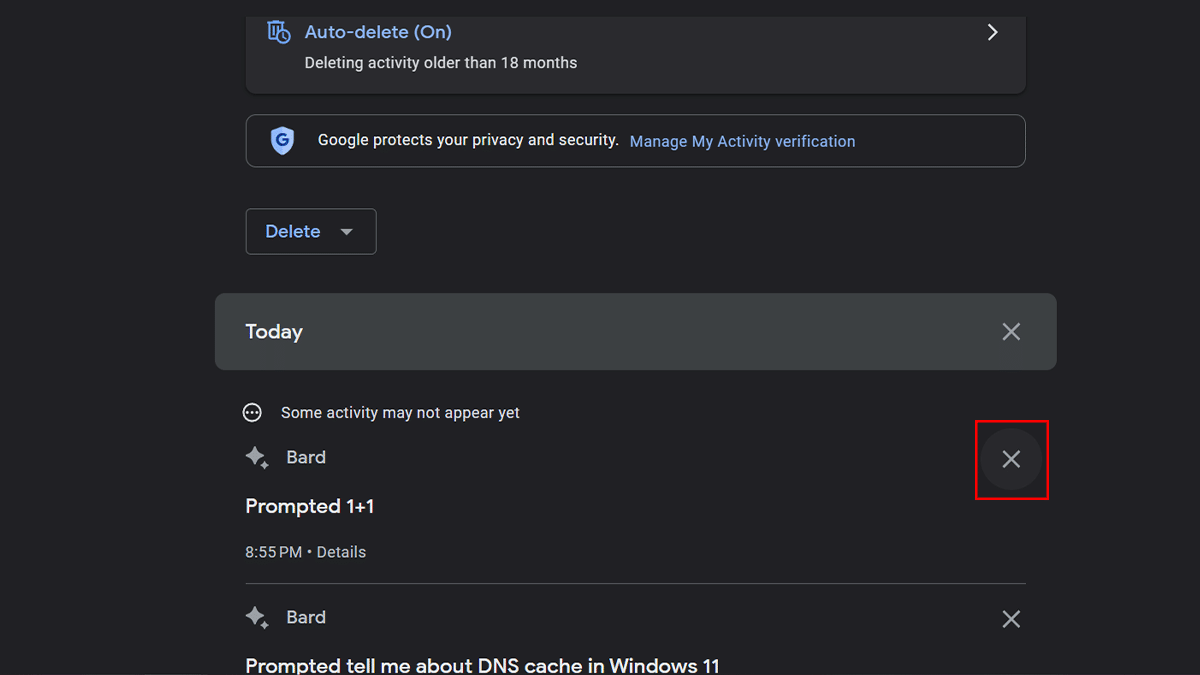Delete all of Today's activity with X
This screenshot has width=1200, height=675.
point(1011,332)
